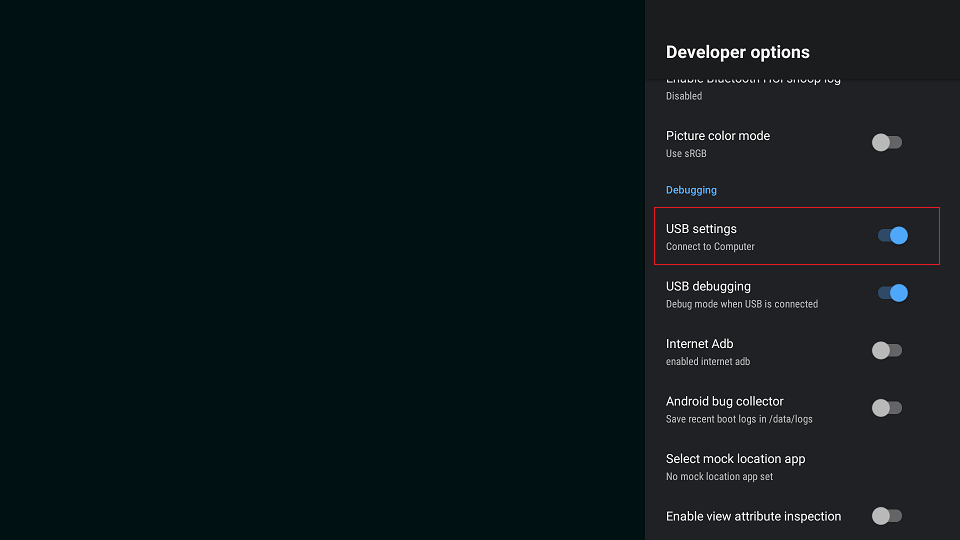The height and width of the screenshot is (540, 960).
Task: Click the "Use sRGB" subtitle
Action: tap(686, 154)
